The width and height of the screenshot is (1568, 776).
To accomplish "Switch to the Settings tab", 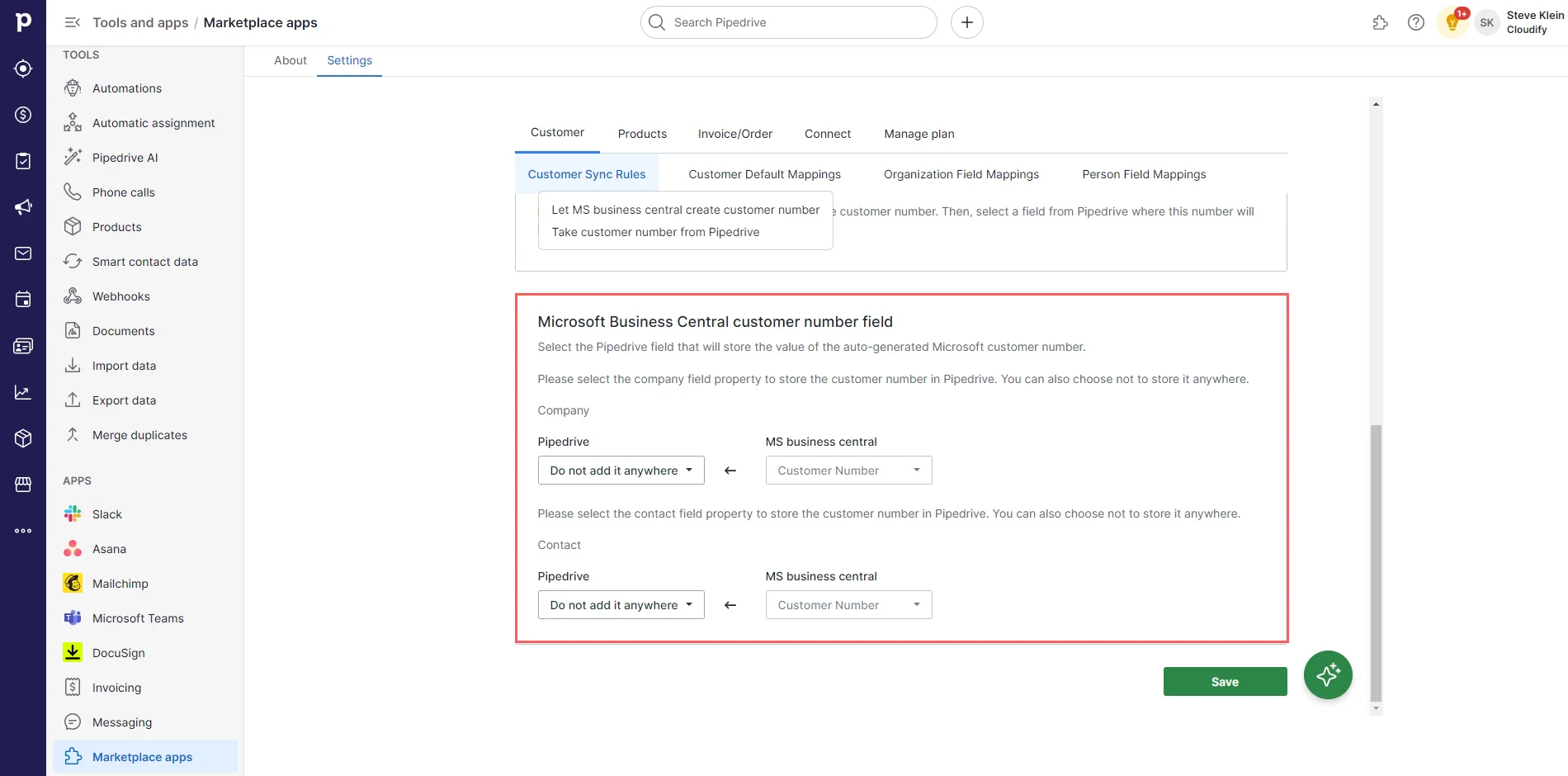I will tap(350, 60).
